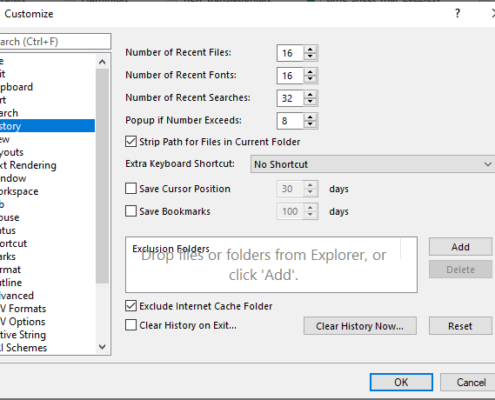Increase Number of Recent Searches value
Viewport: 495px width, 400px height.
pos(310,95)
